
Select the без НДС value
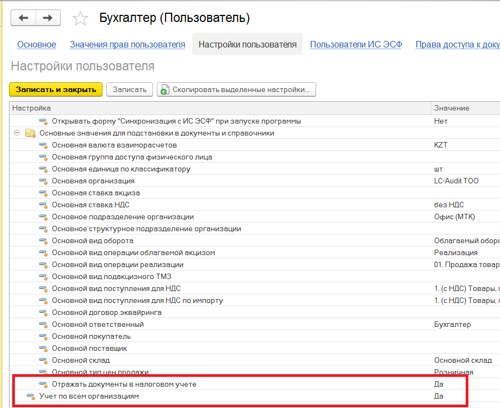click(x=449, y=205)
